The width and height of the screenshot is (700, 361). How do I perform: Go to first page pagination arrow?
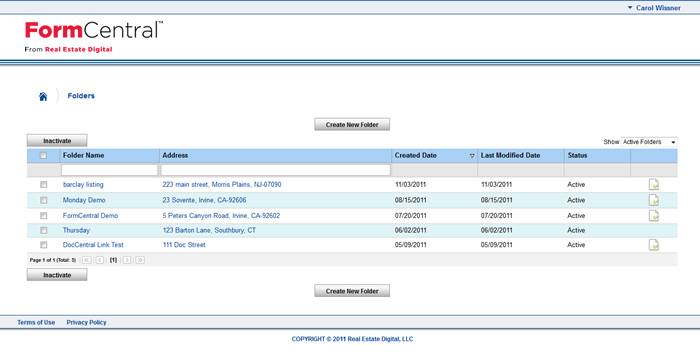click(87, 260)
